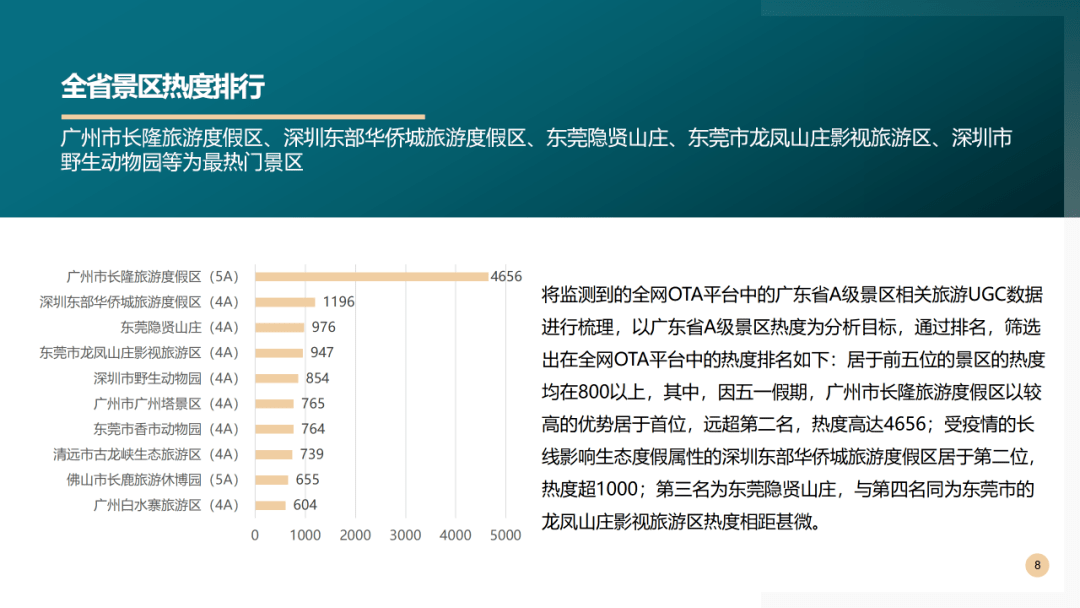Select the bar for 深圳市野生动物园
This screenshot has height=608, width=1080.
pyautogui.click(x=275, y=378)
